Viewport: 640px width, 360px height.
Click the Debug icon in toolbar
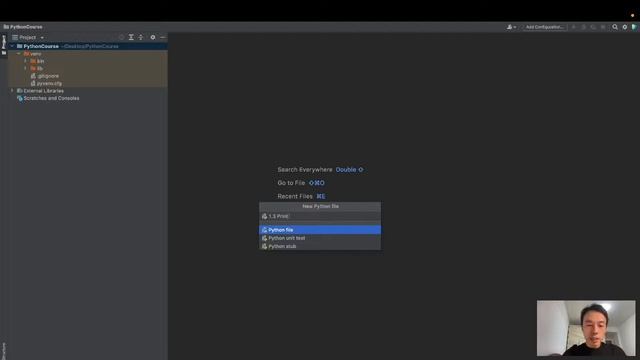584,27
